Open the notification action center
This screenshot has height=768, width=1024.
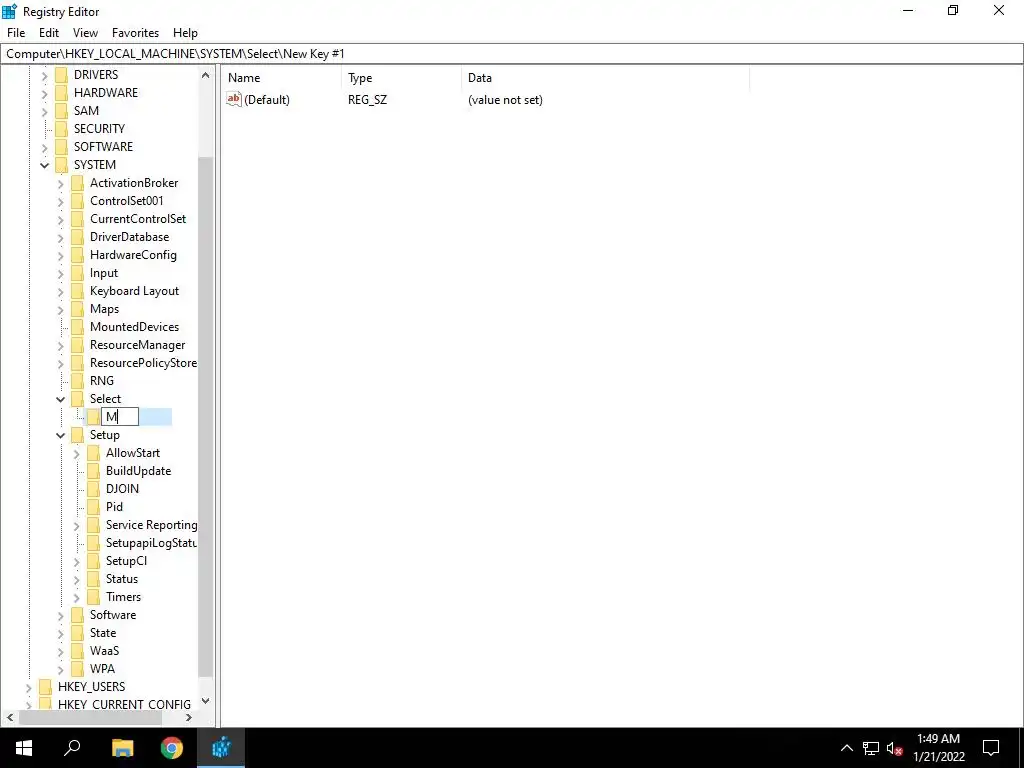[x=991, y=748]
